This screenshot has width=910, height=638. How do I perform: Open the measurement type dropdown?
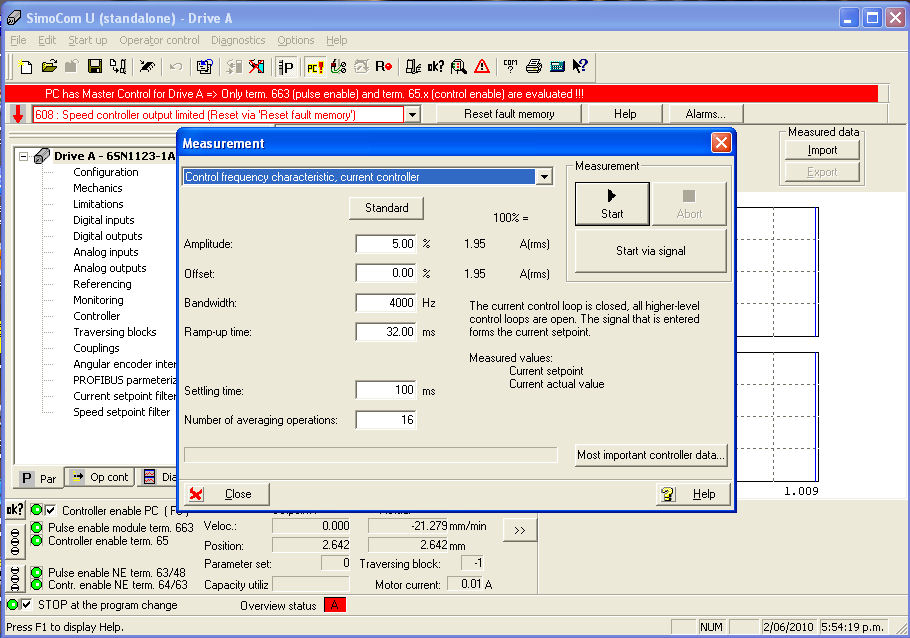(x=544, y=177)
